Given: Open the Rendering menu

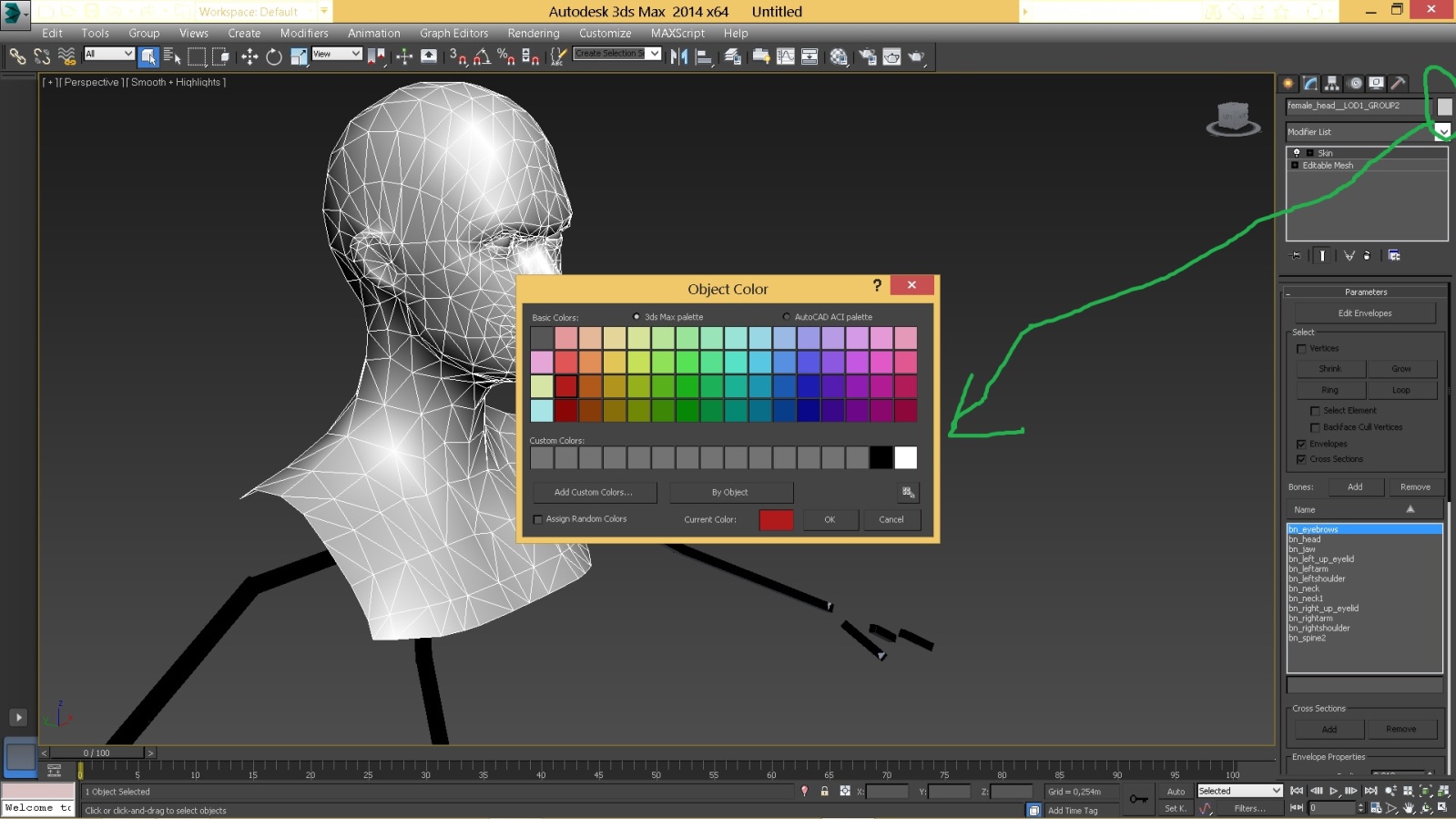Looking at the screenshot, I should pos(534,33).
